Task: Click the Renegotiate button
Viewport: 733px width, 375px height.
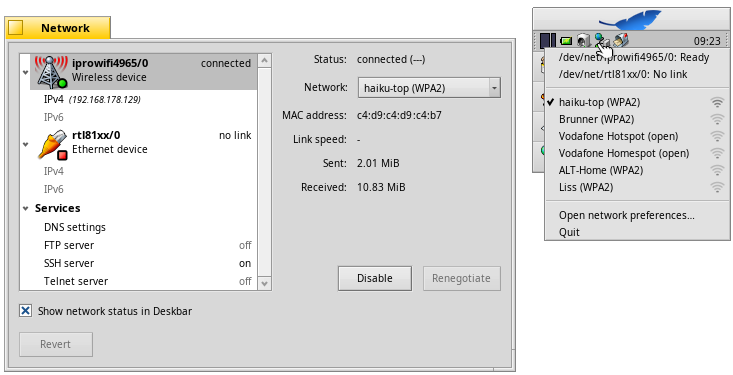Action: pyautogui.click(x=461, y=278)
